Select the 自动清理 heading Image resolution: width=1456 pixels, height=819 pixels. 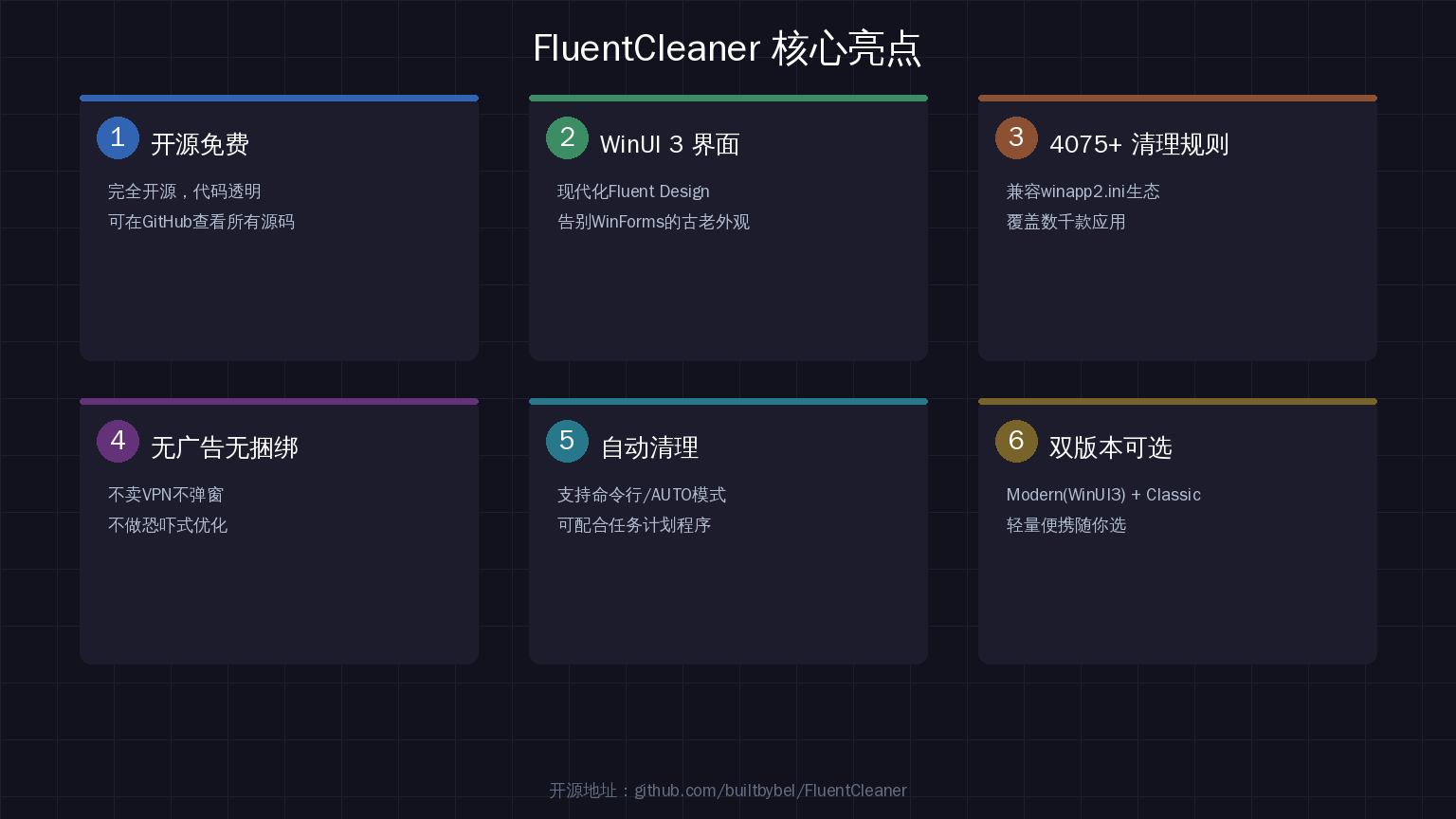pyautogui.click(x=649, y=447)
